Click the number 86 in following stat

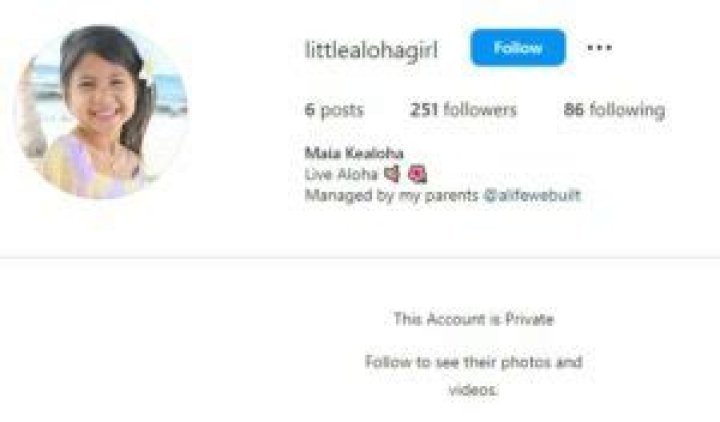pos(574,109)
